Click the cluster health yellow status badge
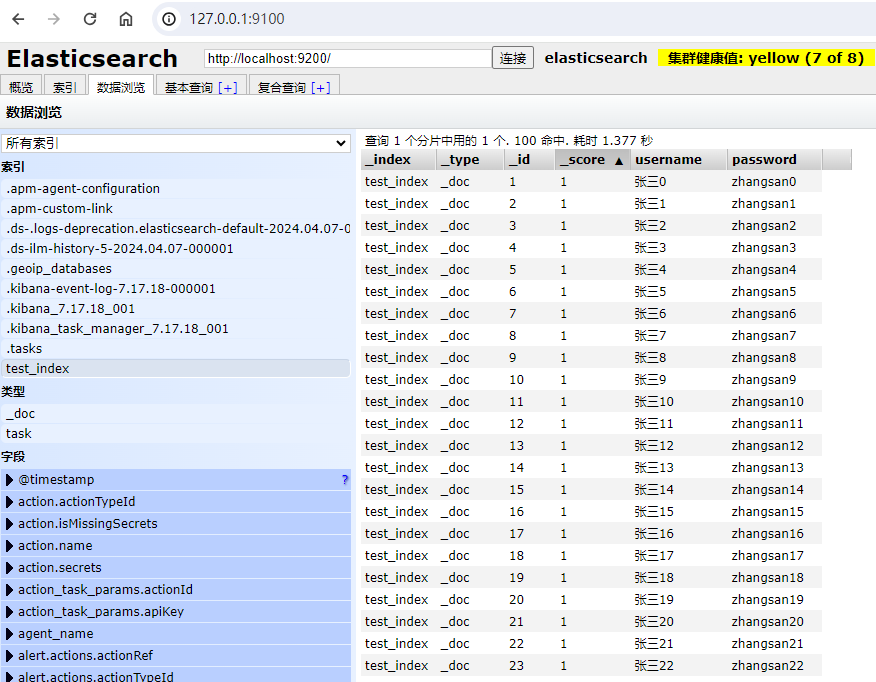This screenshot has height=682, width=876. 765,58
